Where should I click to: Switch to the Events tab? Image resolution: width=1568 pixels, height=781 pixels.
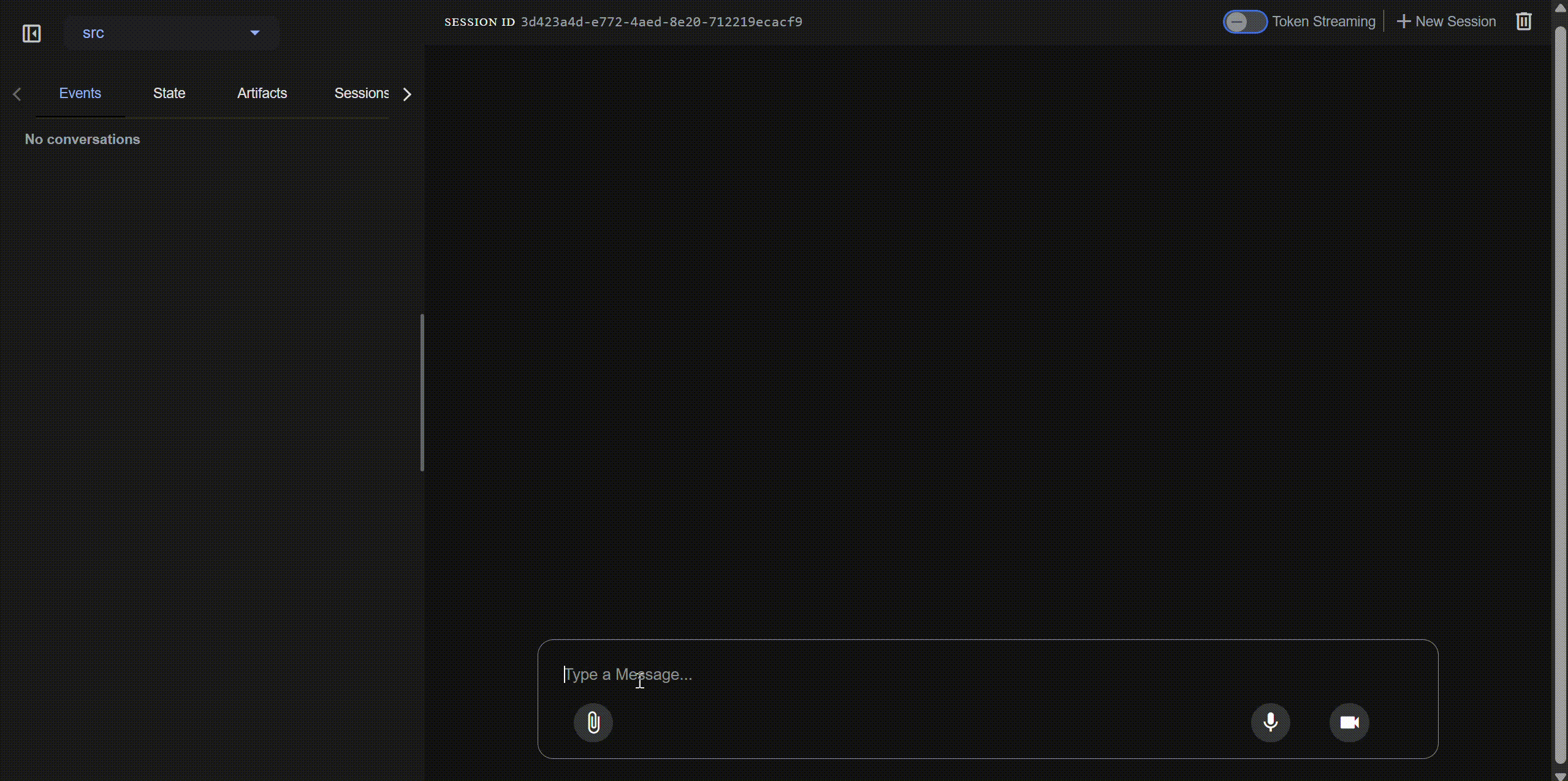(x=80, y=93)
